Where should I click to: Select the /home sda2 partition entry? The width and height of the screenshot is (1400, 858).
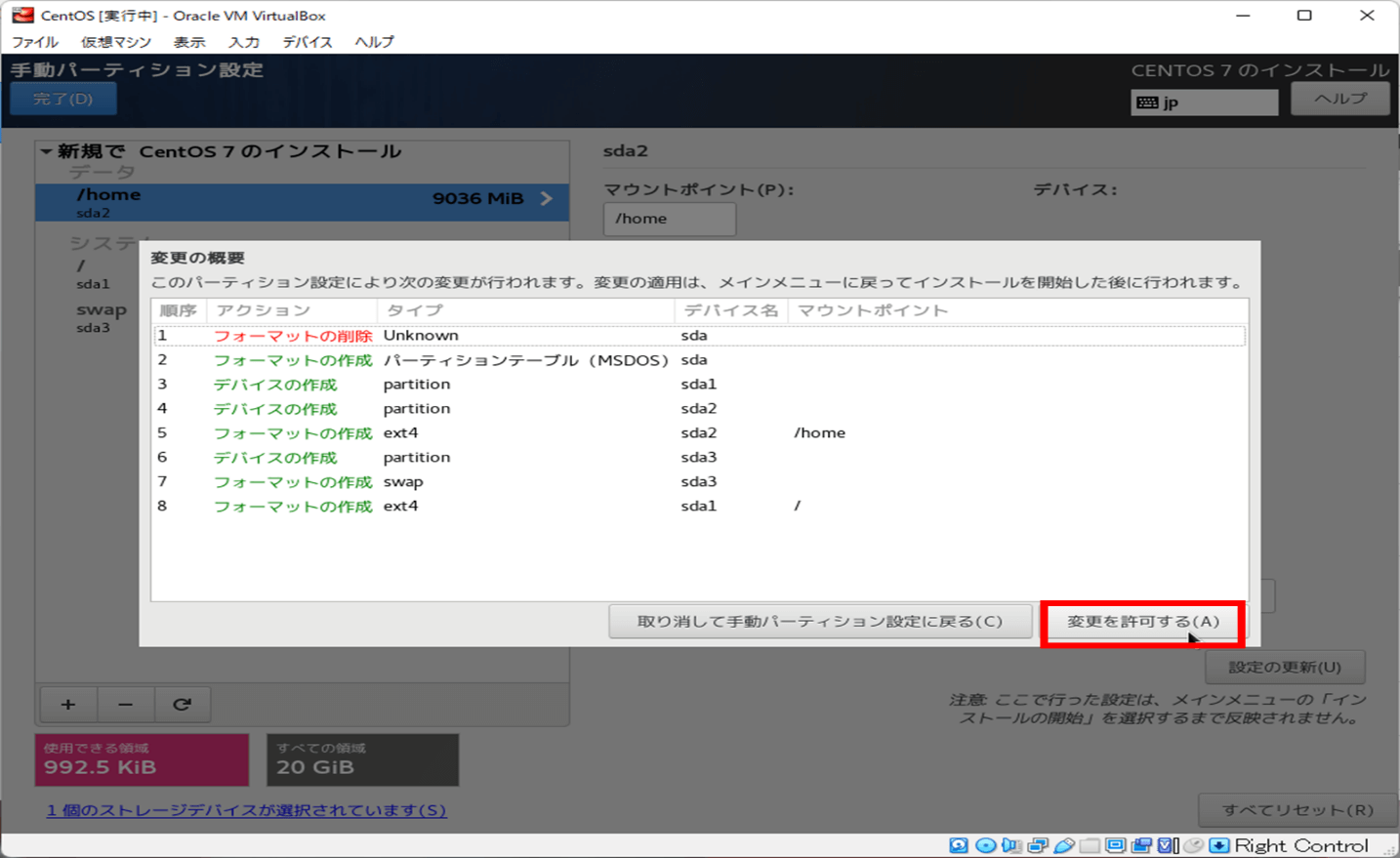(x=303, y=202)
